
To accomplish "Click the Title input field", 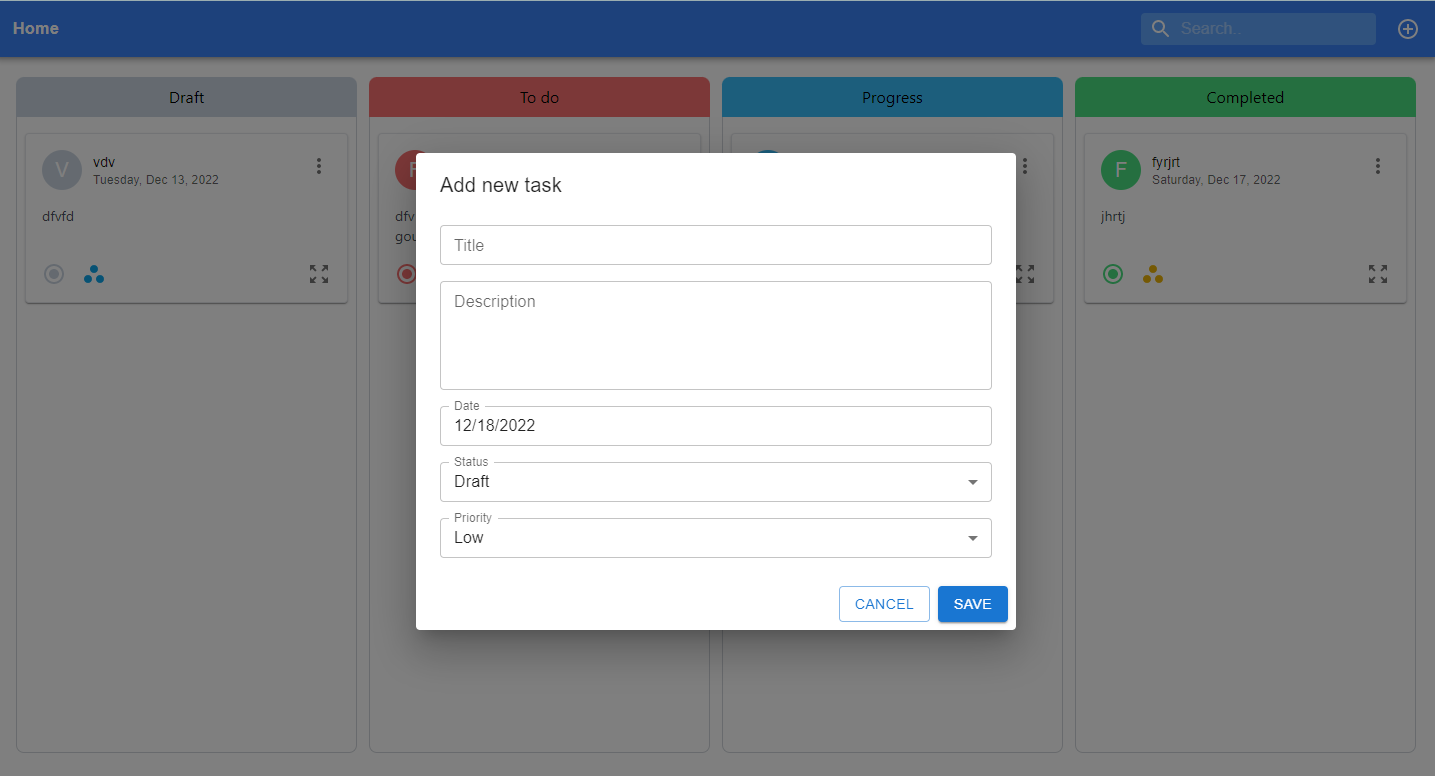I will tap(716, 245).
